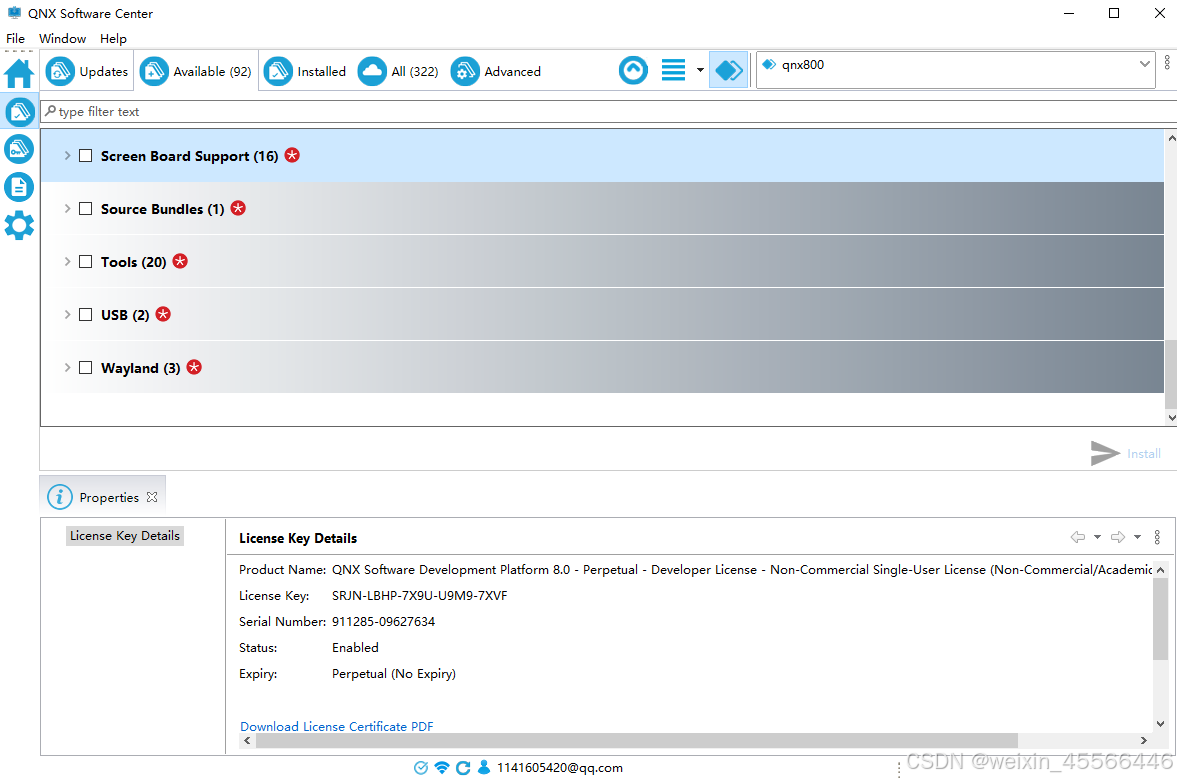
Task: Click right arrow of license details scrollbar
Action: click(1143, 740)
